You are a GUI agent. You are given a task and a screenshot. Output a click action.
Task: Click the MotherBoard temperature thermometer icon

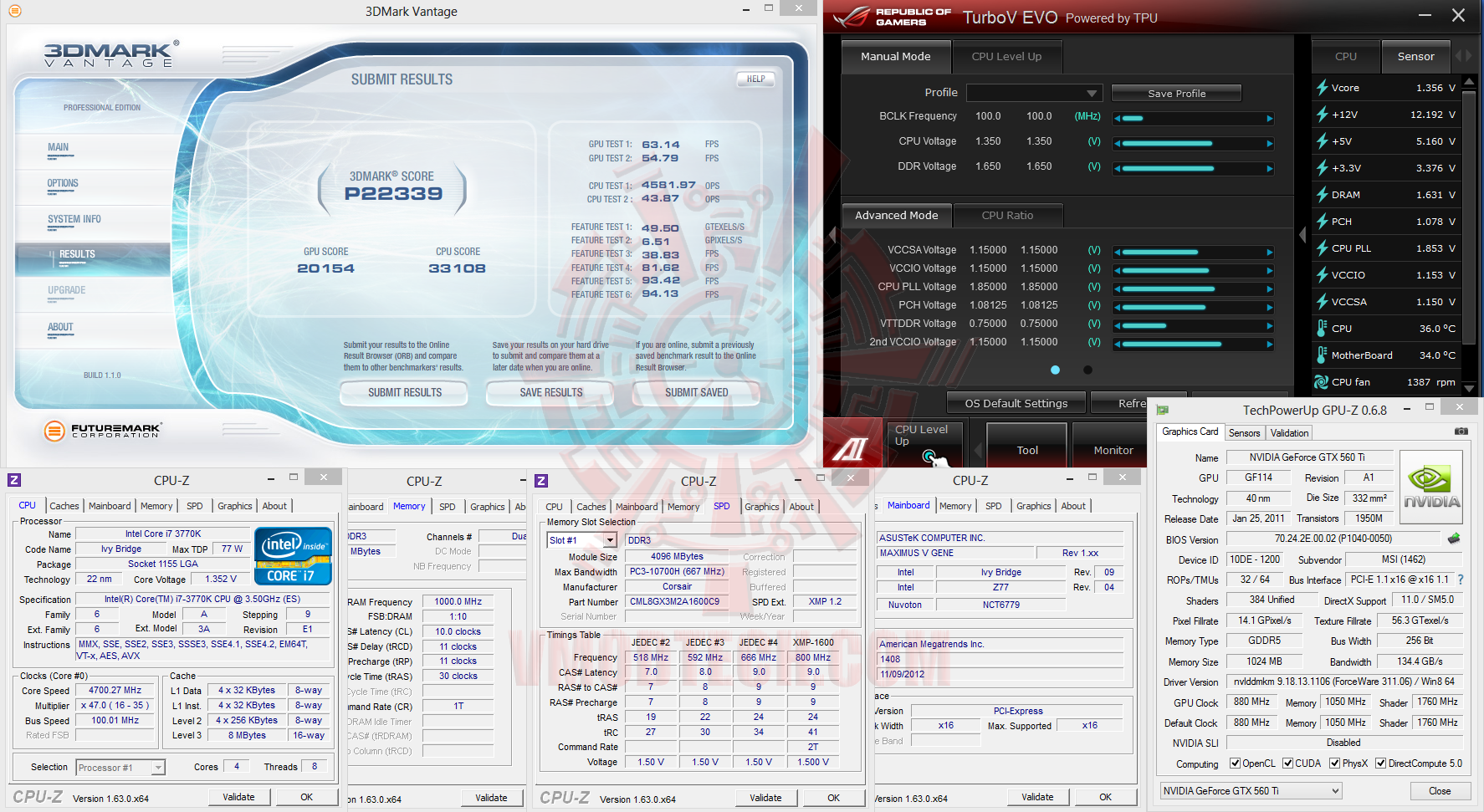click(1322, 355)
